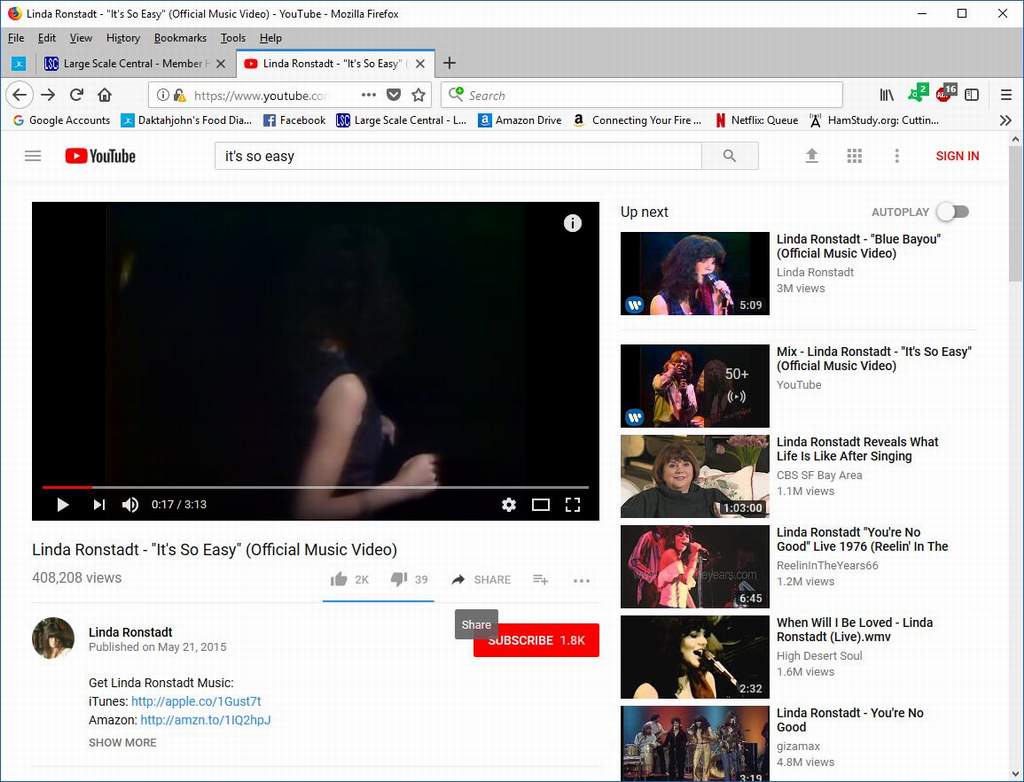Upload a video icon

812,155
